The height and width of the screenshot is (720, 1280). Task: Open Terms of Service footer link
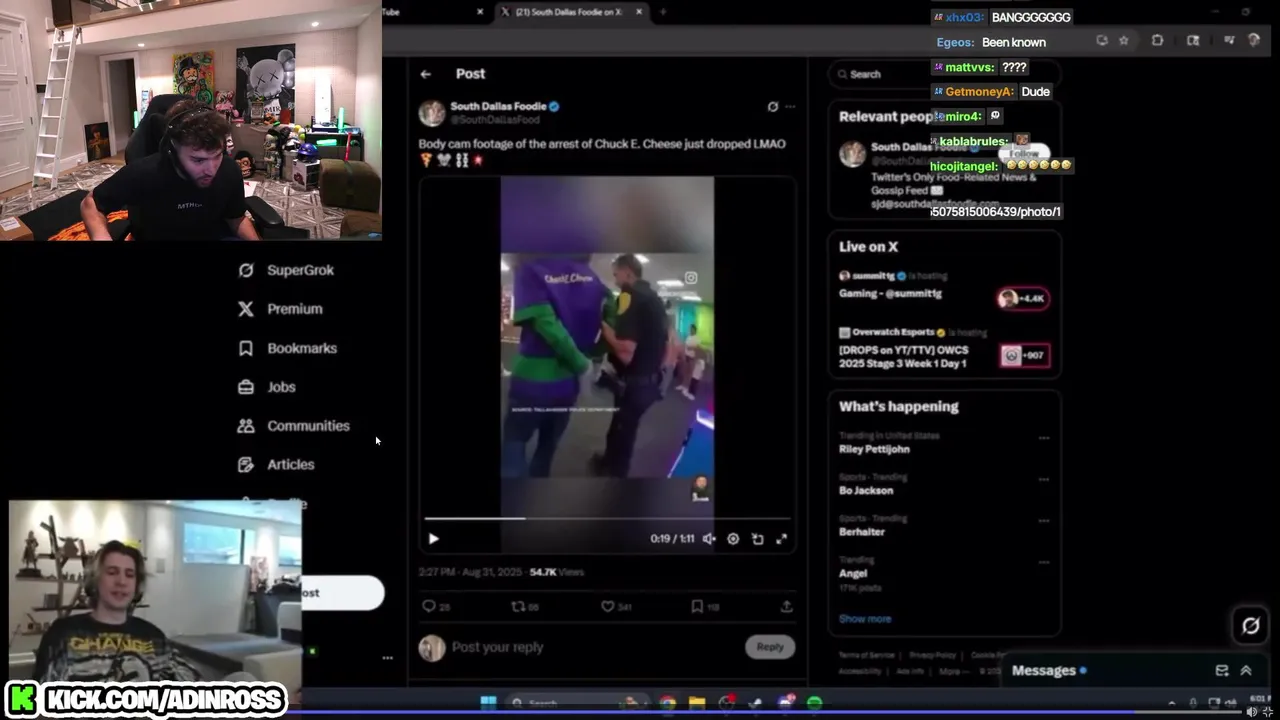click(x=867, y=655)
